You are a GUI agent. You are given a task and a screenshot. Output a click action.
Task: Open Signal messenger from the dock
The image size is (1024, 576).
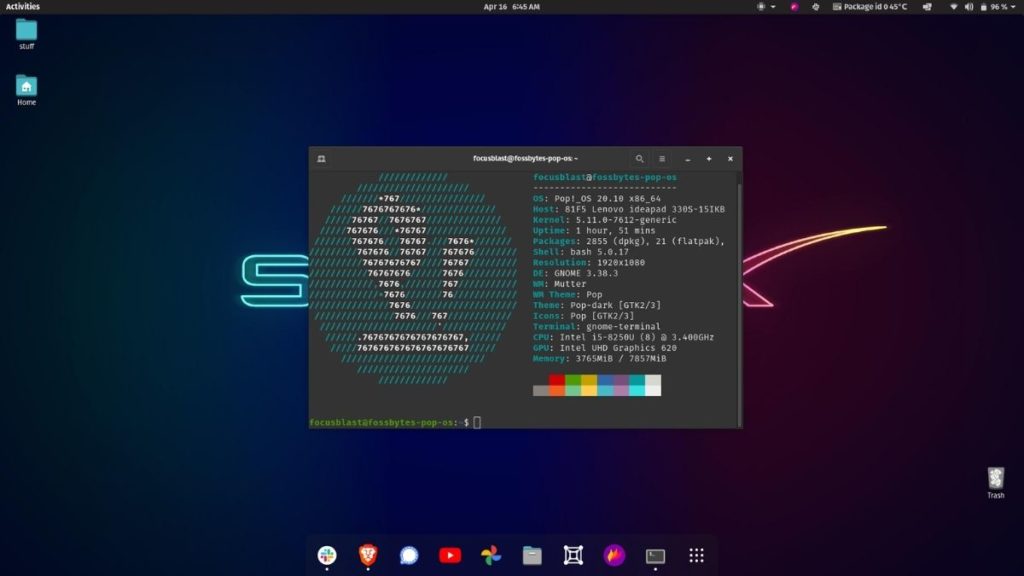point(409,556)
